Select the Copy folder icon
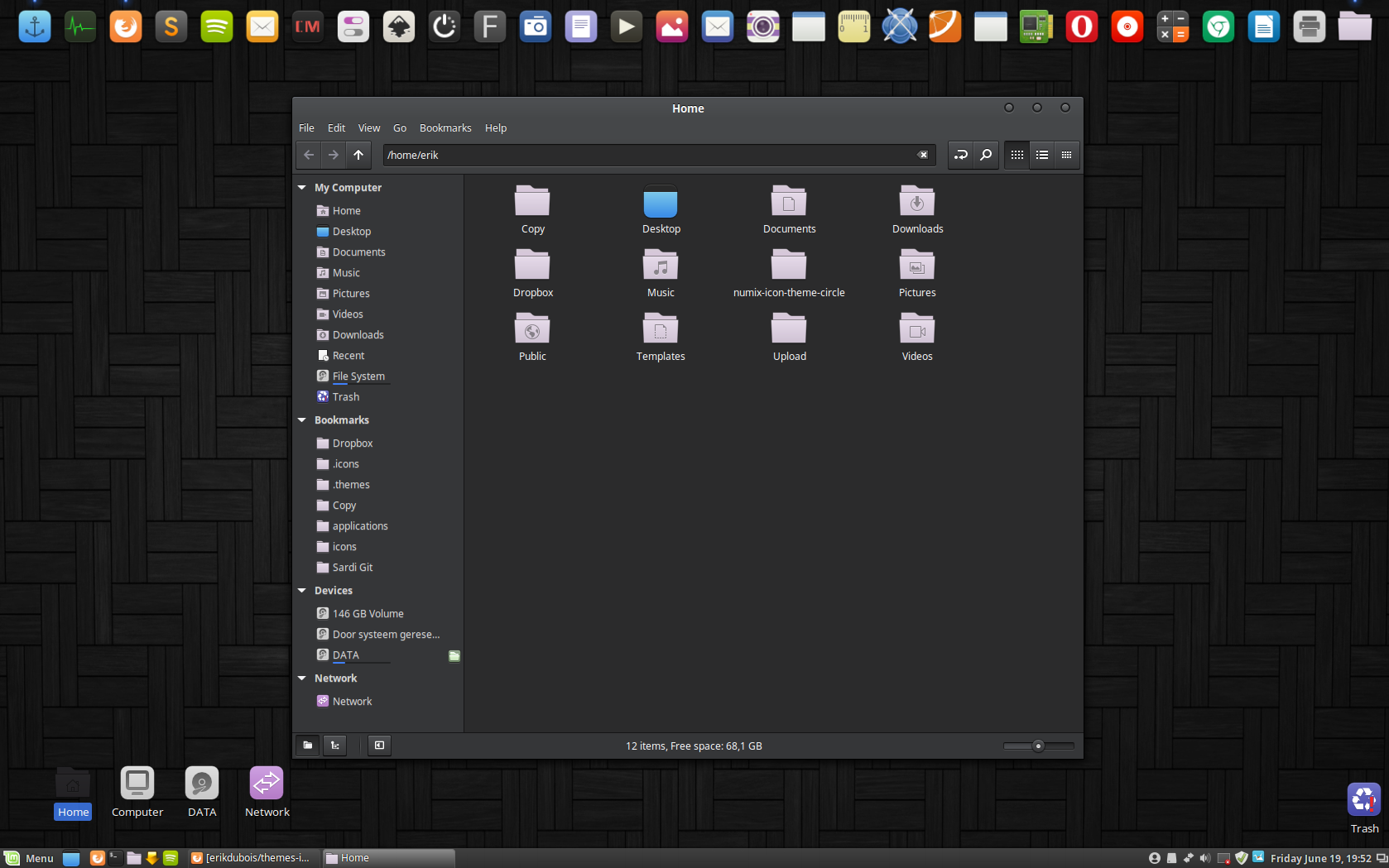Viewport: 1389px width, 868px height. (532, 201)
